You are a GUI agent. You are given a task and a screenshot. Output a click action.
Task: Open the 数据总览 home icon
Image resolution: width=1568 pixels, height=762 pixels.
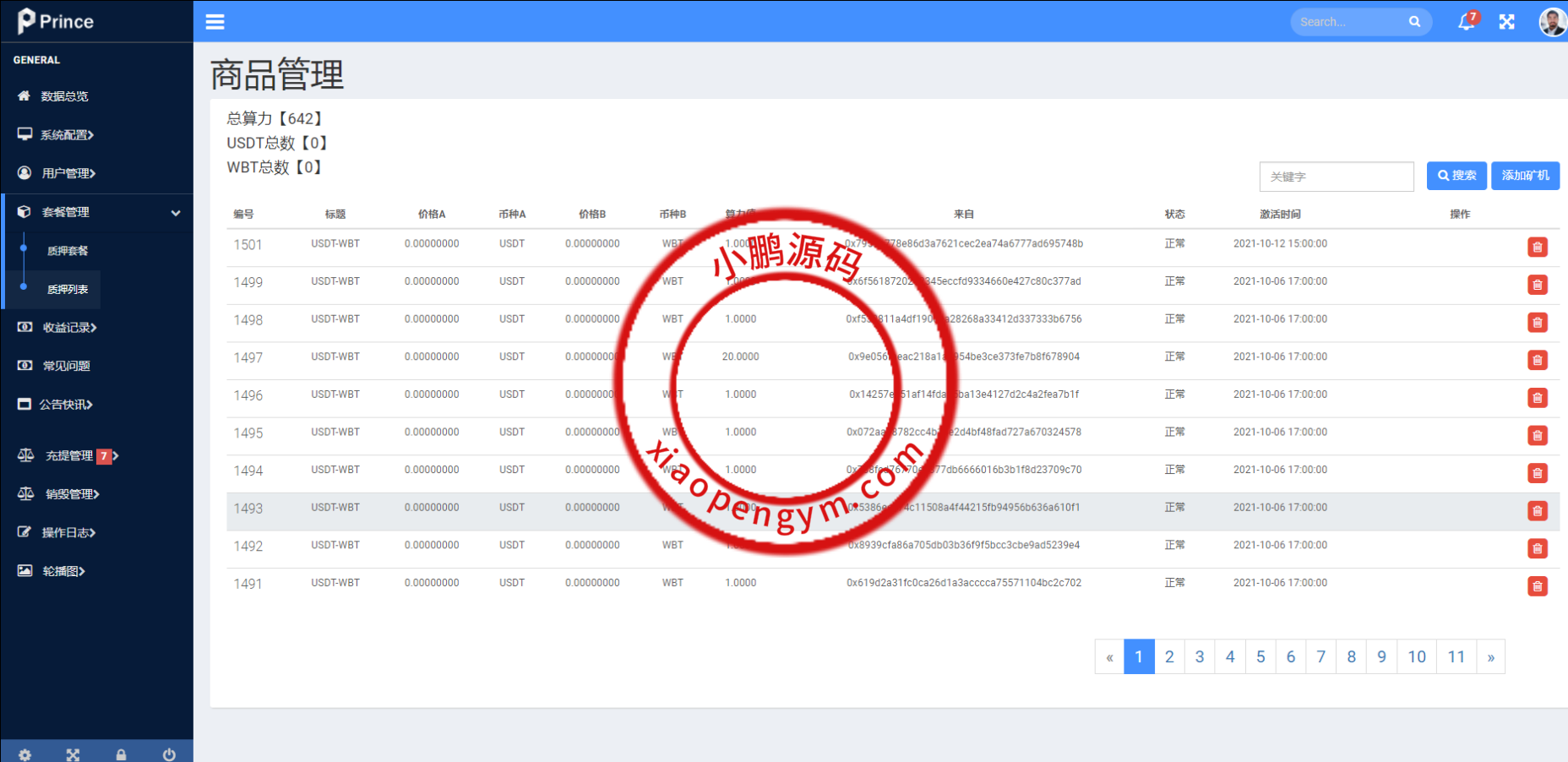pos(24,95)
